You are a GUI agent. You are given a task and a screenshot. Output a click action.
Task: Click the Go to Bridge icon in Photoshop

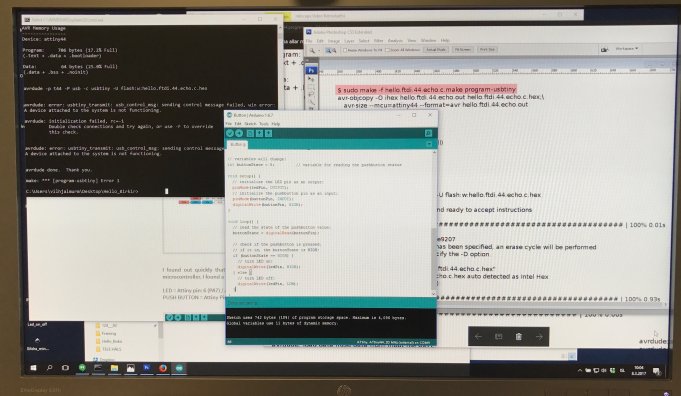pyautogui.click(x=604, y=50)
